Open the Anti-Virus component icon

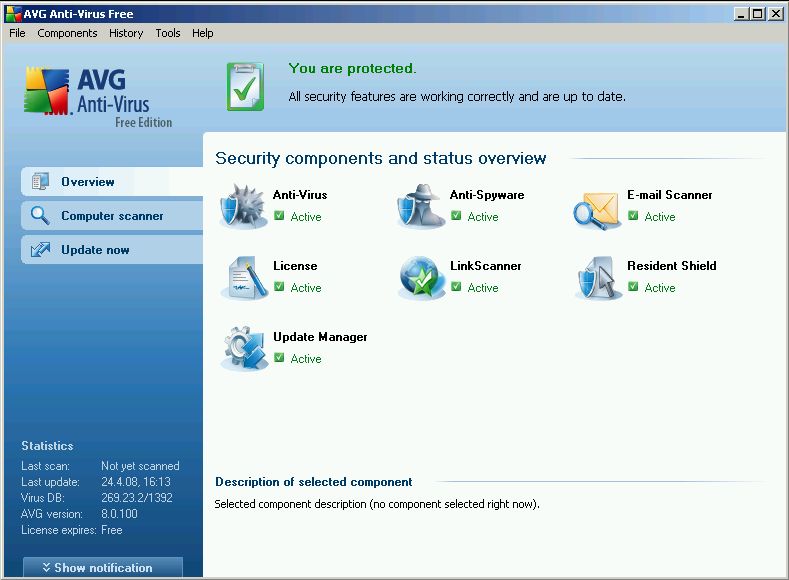pos(243,206)
